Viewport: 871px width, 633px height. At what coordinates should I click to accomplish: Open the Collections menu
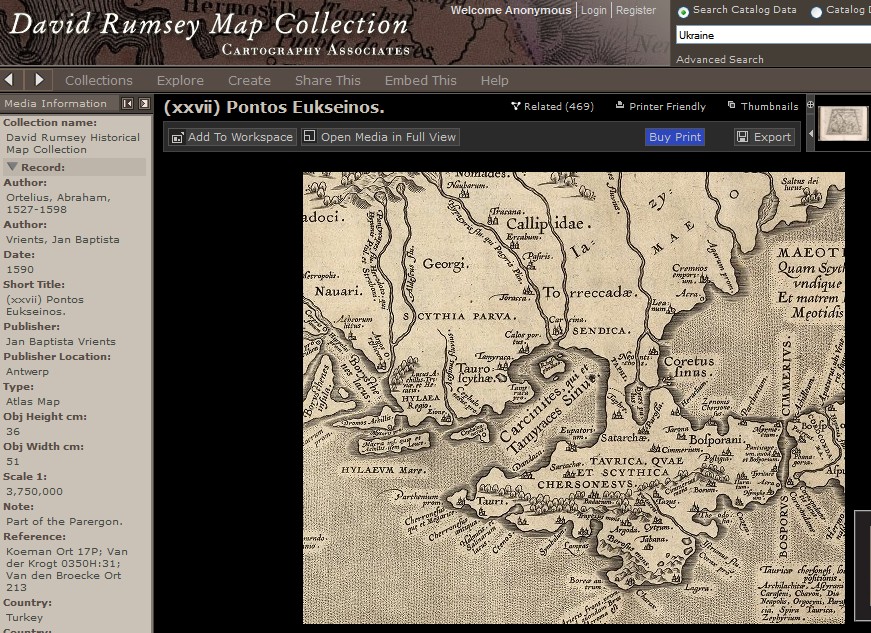point(98,80)
